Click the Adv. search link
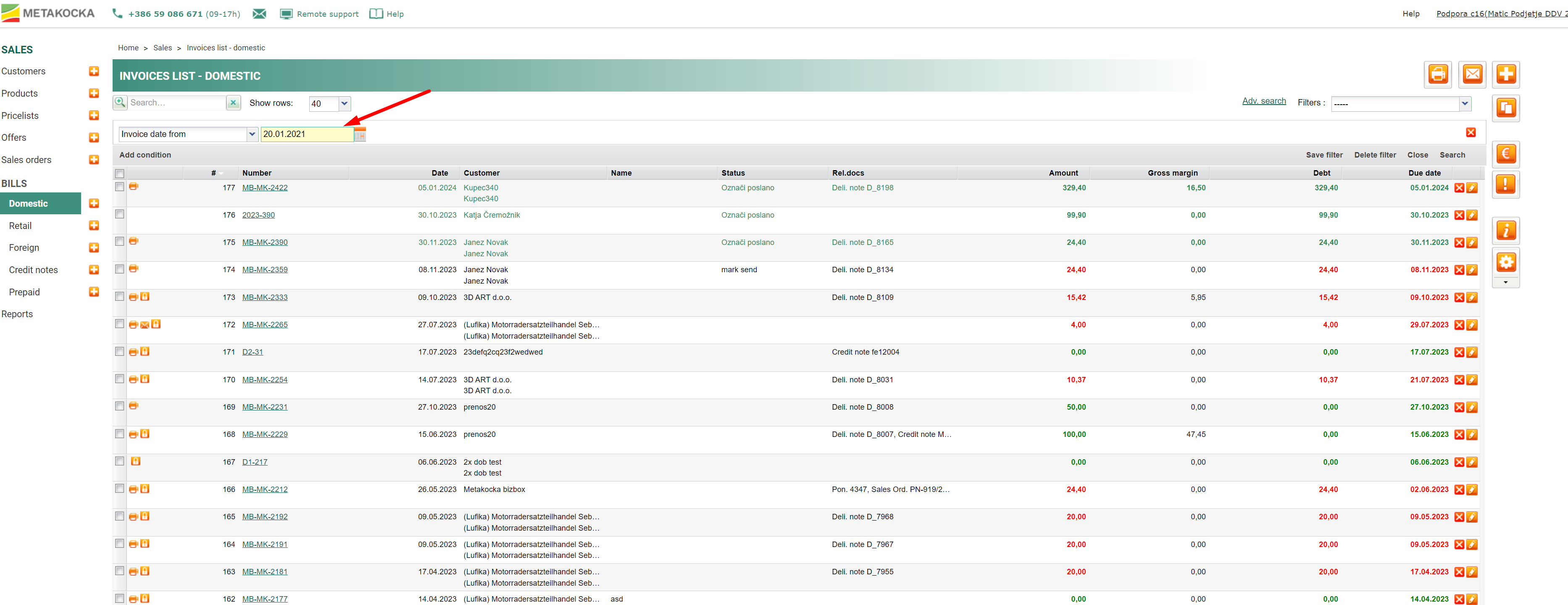 pyautogui.click(x=1264, y=101)
